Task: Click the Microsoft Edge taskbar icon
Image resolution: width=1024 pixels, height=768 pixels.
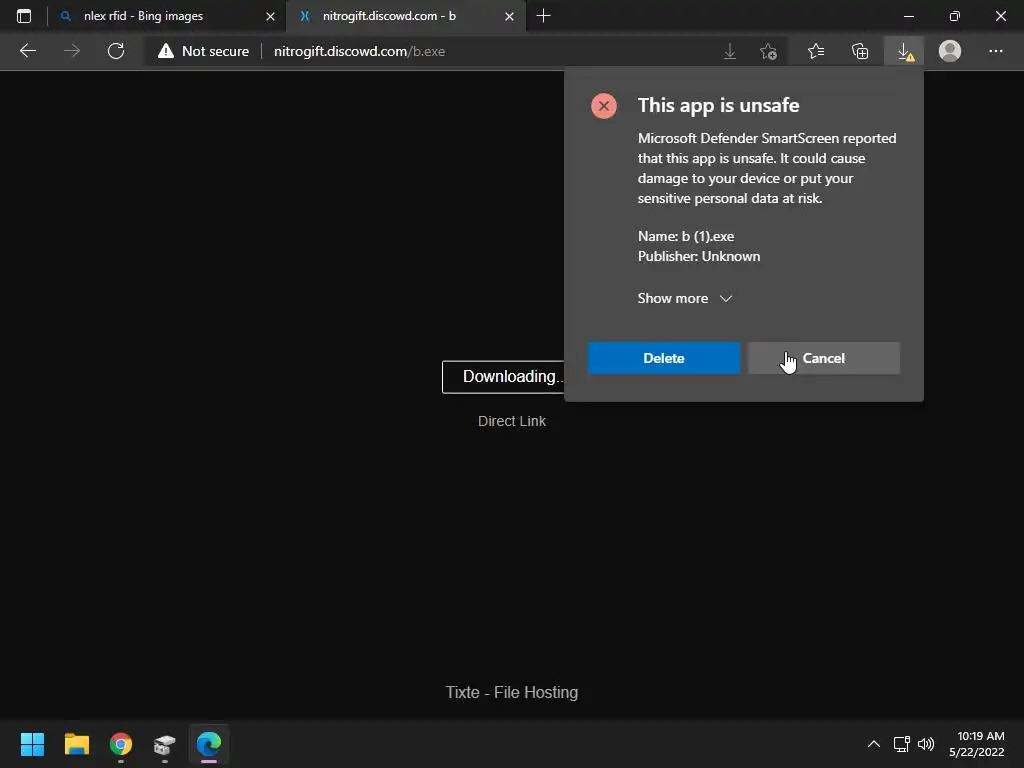Action: 209,744
